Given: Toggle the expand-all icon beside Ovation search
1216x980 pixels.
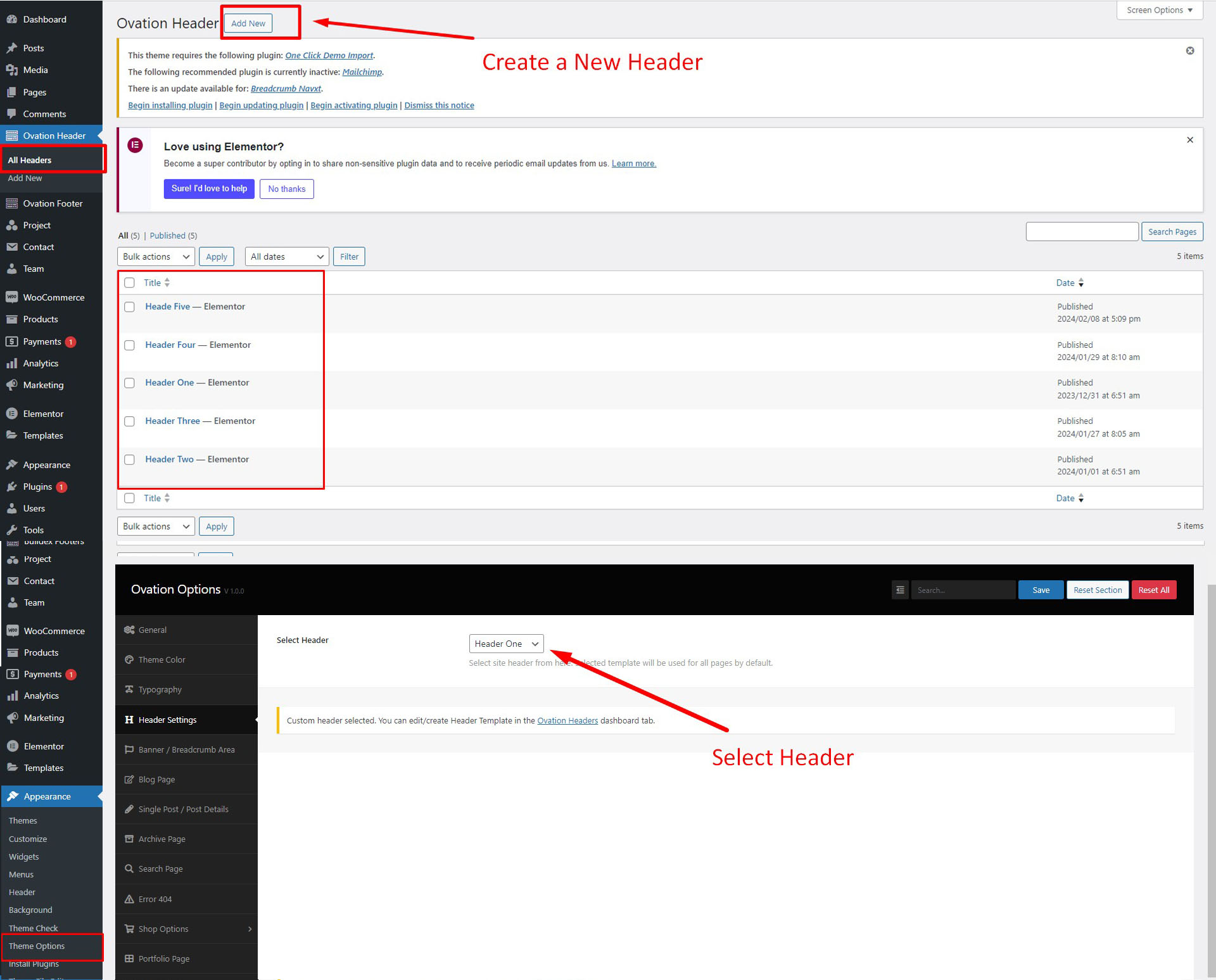Looking at the screenshot, I should (x=900, y=590).
